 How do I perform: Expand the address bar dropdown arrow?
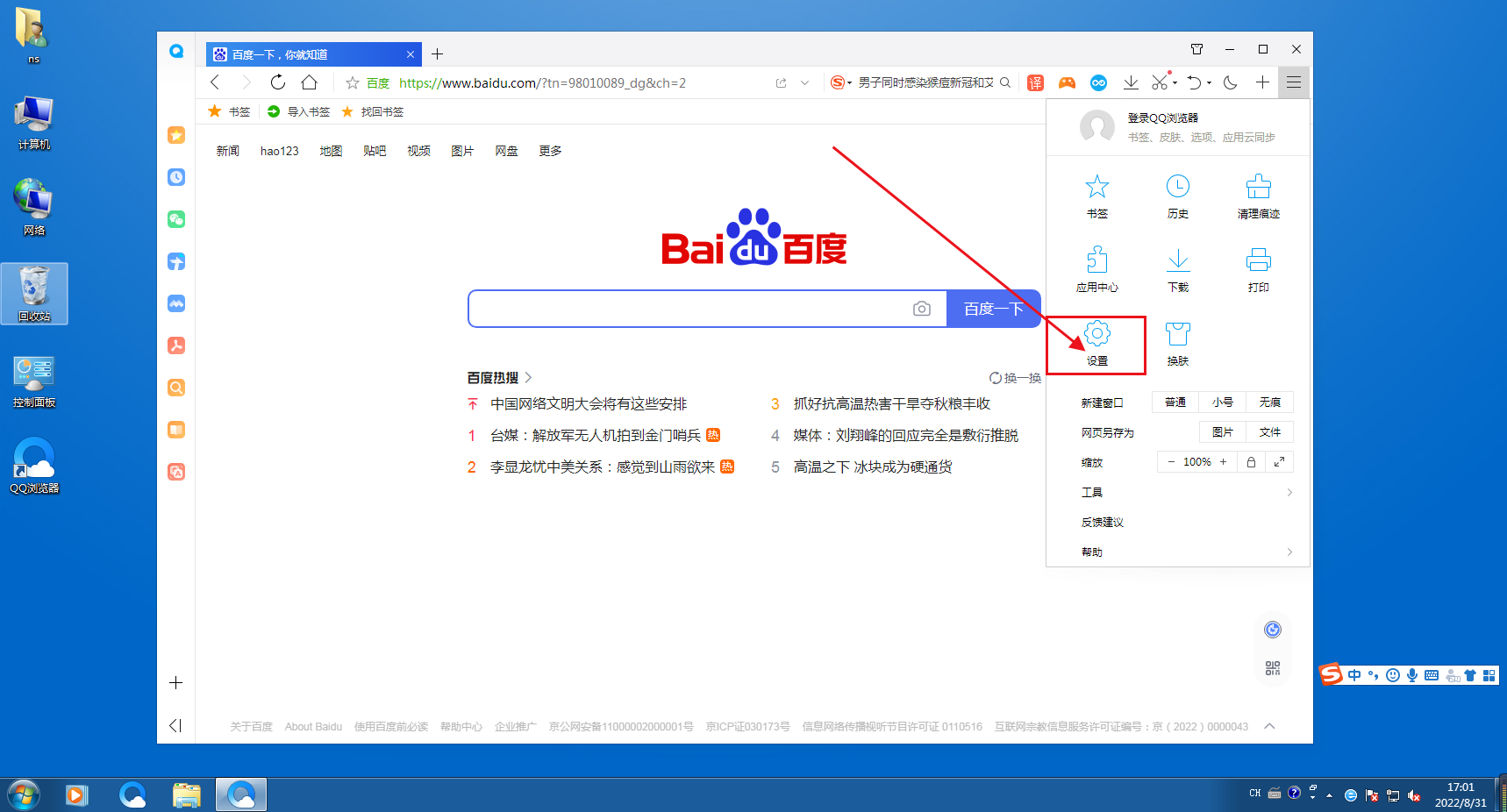(804, 82)
